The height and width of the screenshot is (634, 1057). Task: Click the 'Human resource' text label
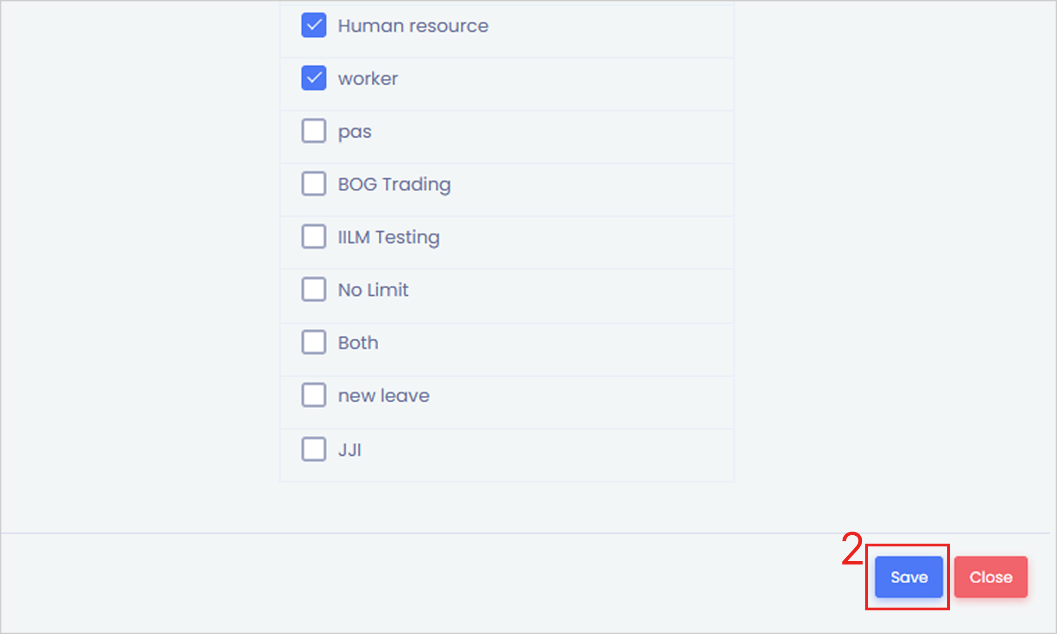pos(413,26)
